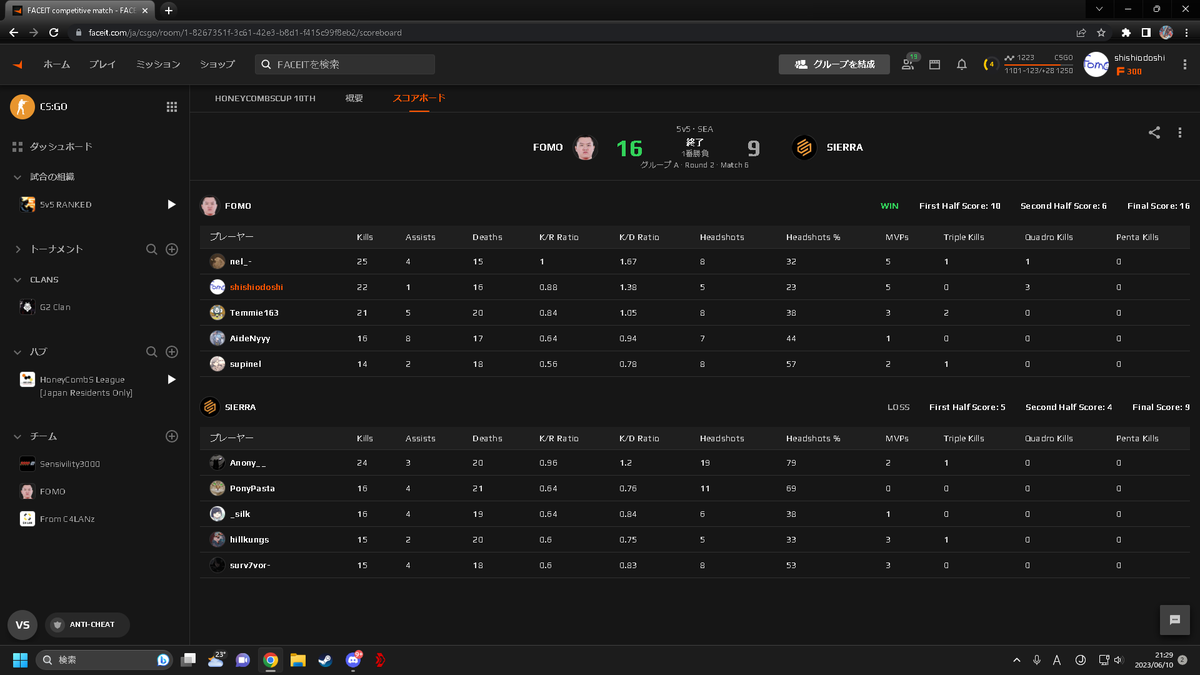Collapse the CLANS sidebar section
1200x675 pixels.
[17, 280]
